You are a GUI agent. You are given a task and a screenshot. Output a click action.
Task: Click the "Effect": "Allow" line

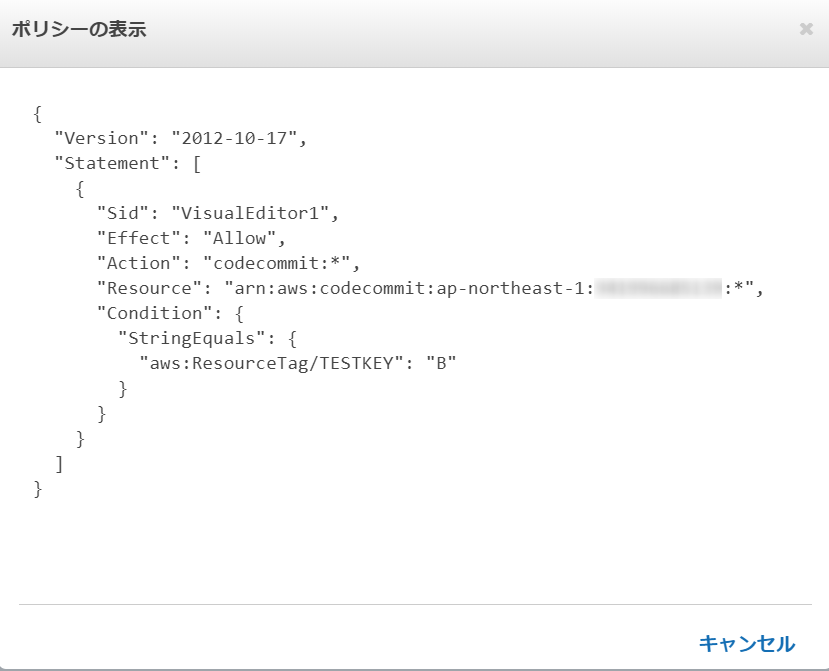pos(191,238)
